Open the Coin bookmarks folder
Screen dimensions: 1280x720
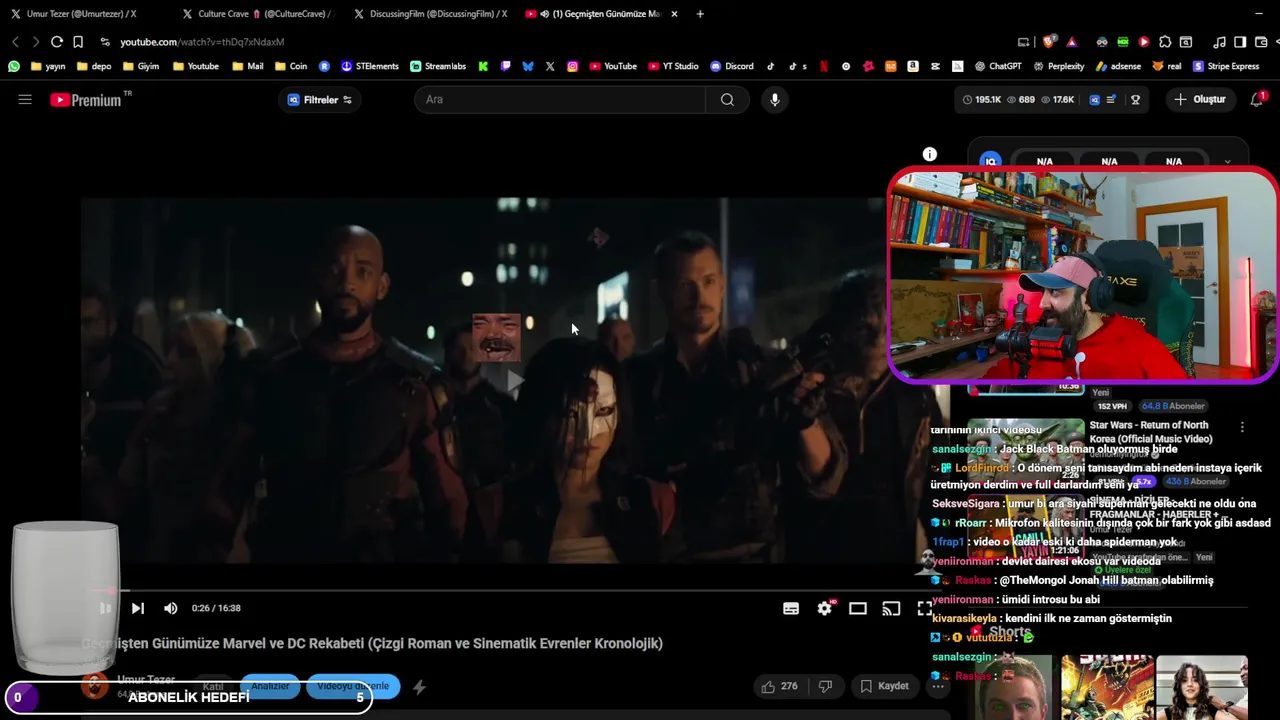click(x=291, y=66)
